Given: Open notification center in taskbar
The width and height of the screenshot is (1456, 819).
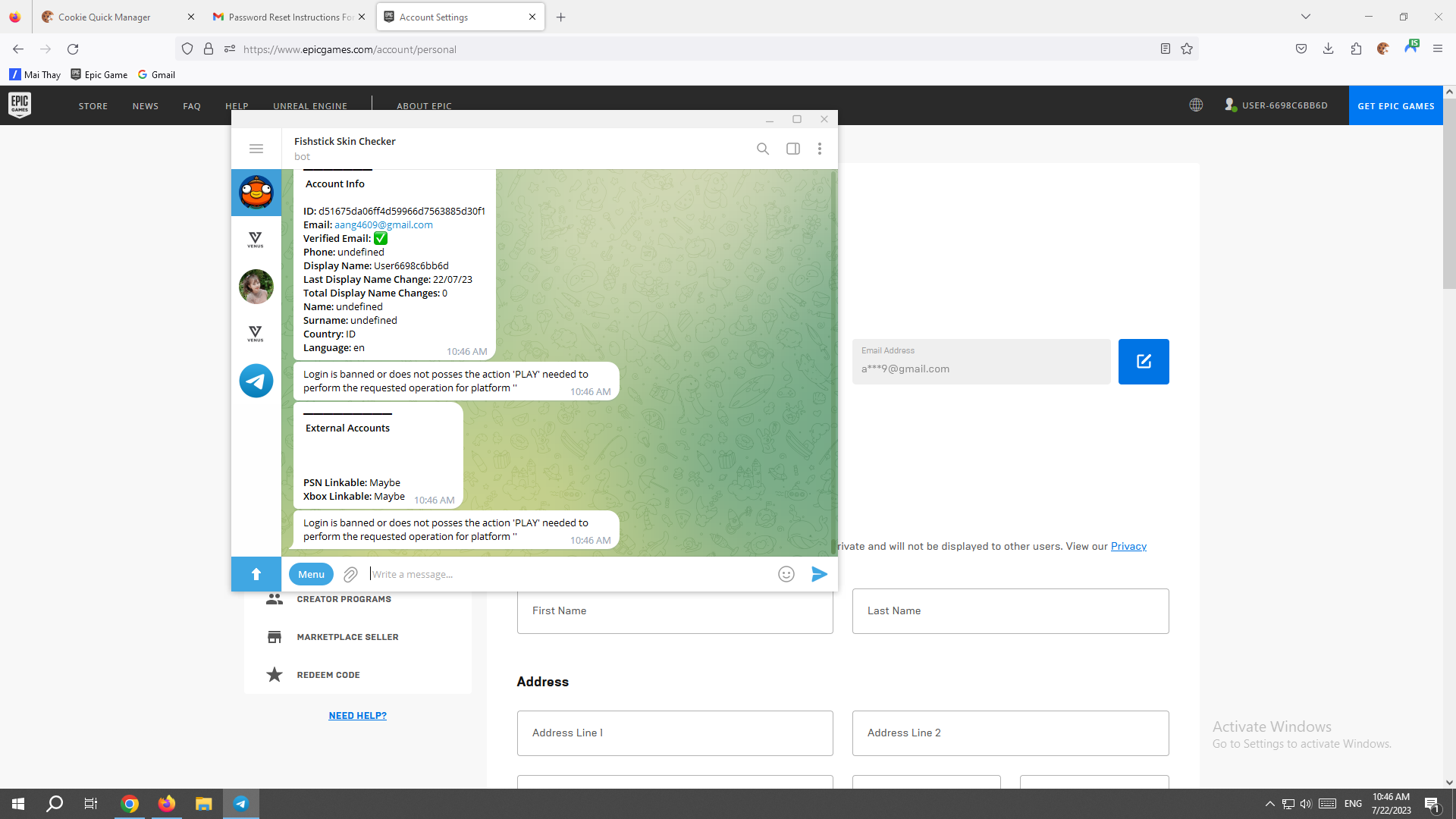Looking at the screenshot, I should [1432, 804].
